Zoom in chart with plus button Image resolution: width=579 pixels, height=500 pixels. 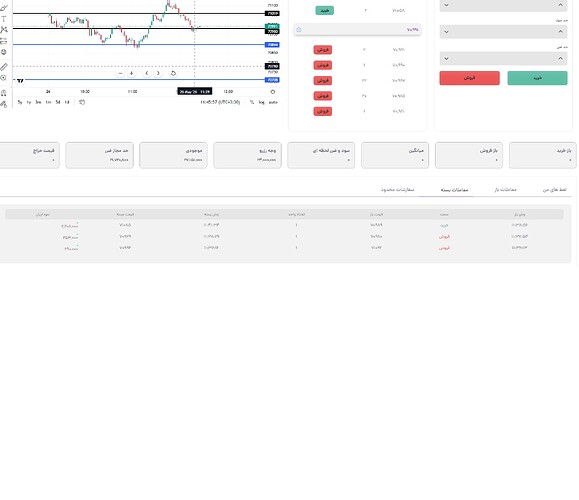(x=131, y=73)
